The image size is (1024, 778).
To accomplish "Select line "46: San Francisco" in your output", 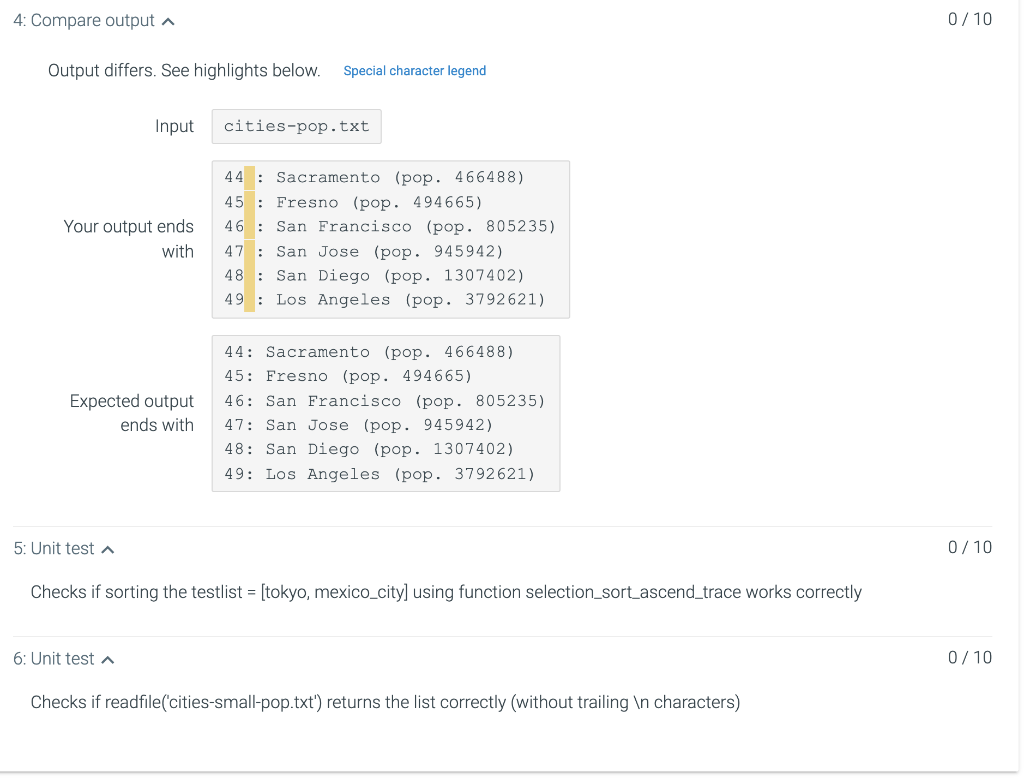I will coord(390,226).
